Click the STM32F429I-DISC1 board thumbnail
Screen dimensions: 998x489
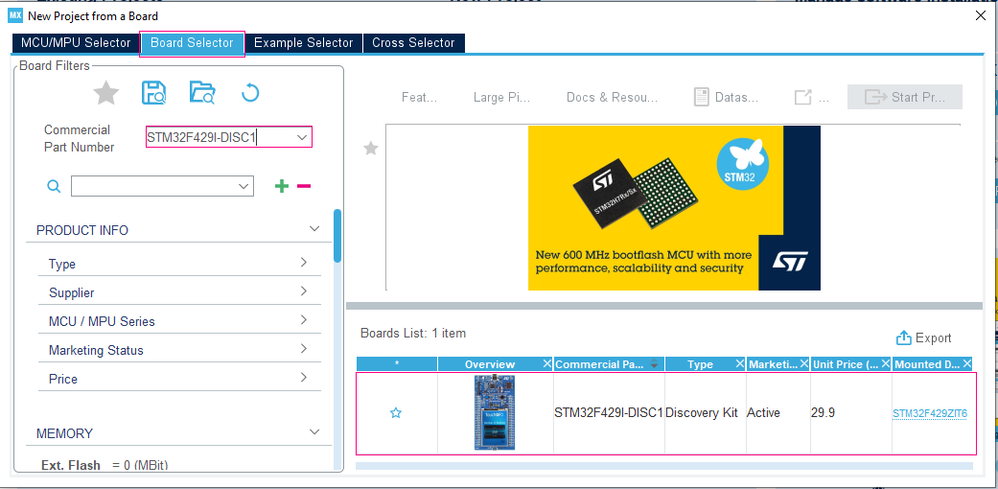(x=495, y=413)
